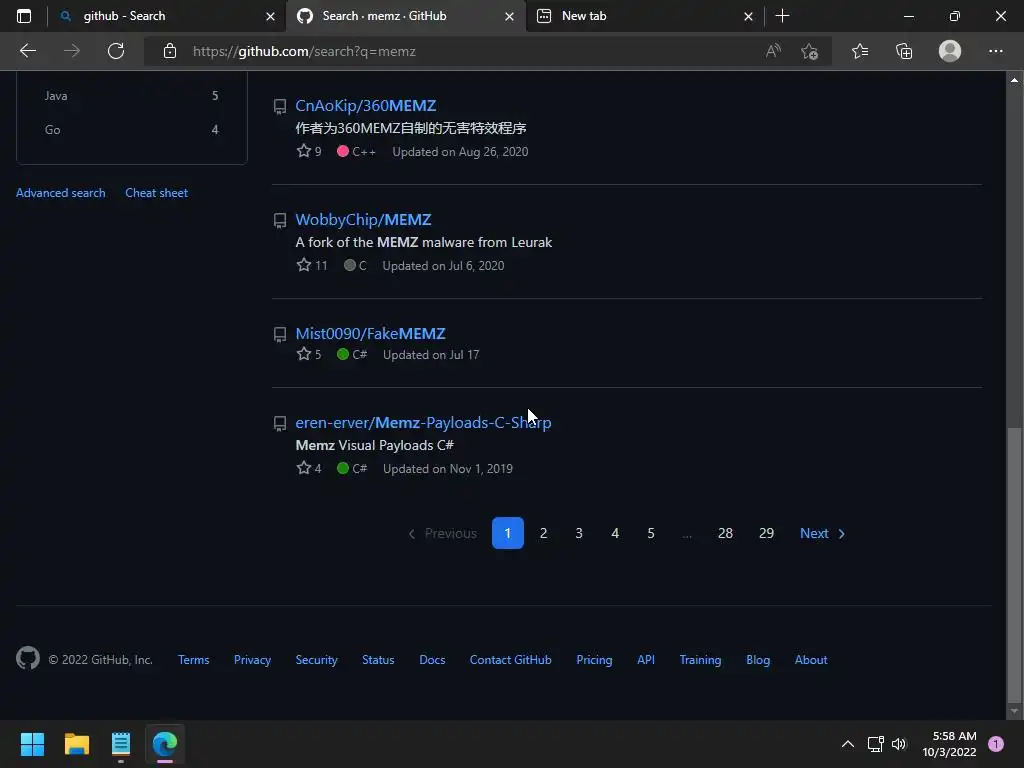Click the page vertical scrollbar thumb
This screenshot has height=768, width=1024.
1014,564
